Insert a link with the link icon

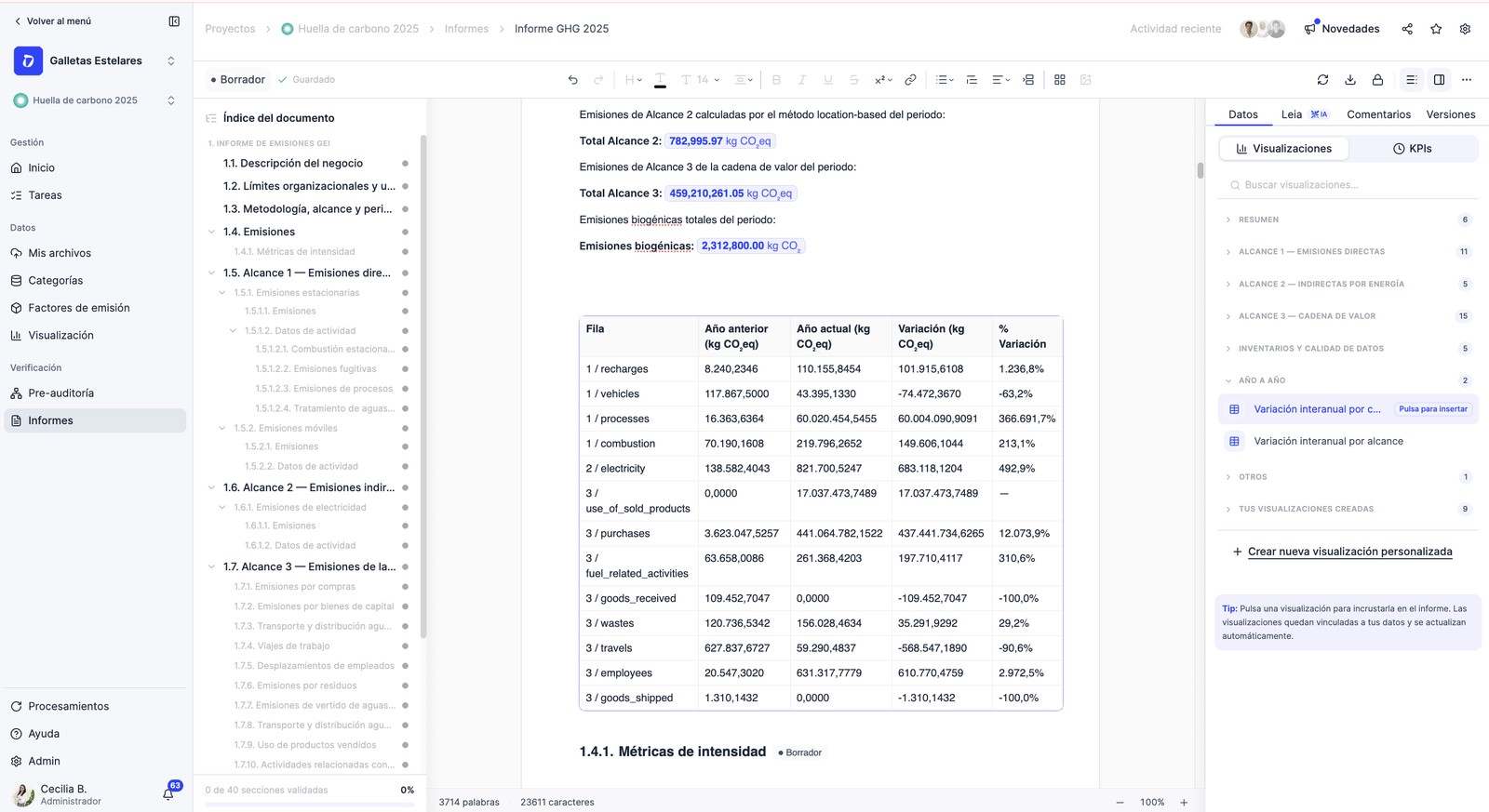[910, 80]
